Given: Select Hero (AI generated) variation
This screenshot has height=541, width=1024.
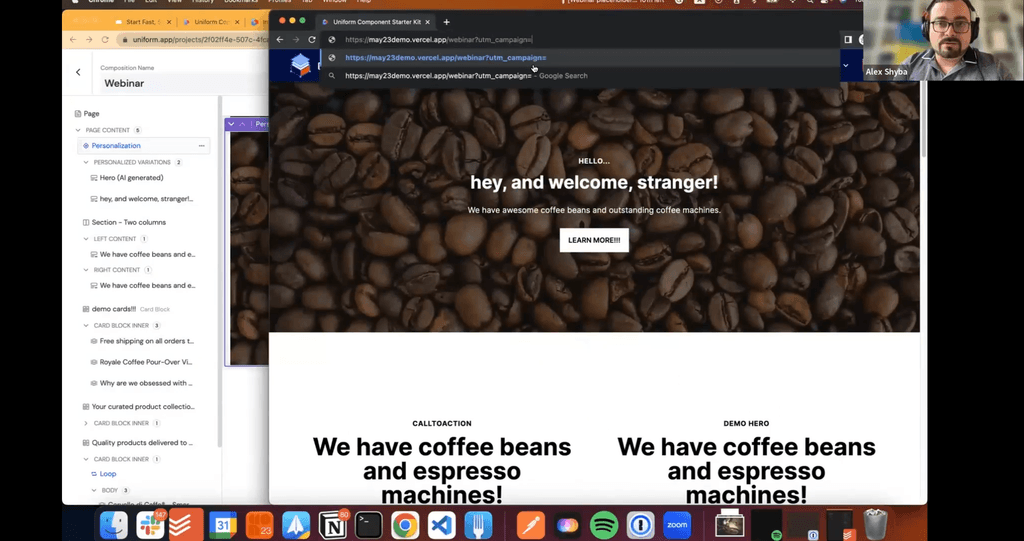Looking at the screenshot, I should tap(131, 178).
